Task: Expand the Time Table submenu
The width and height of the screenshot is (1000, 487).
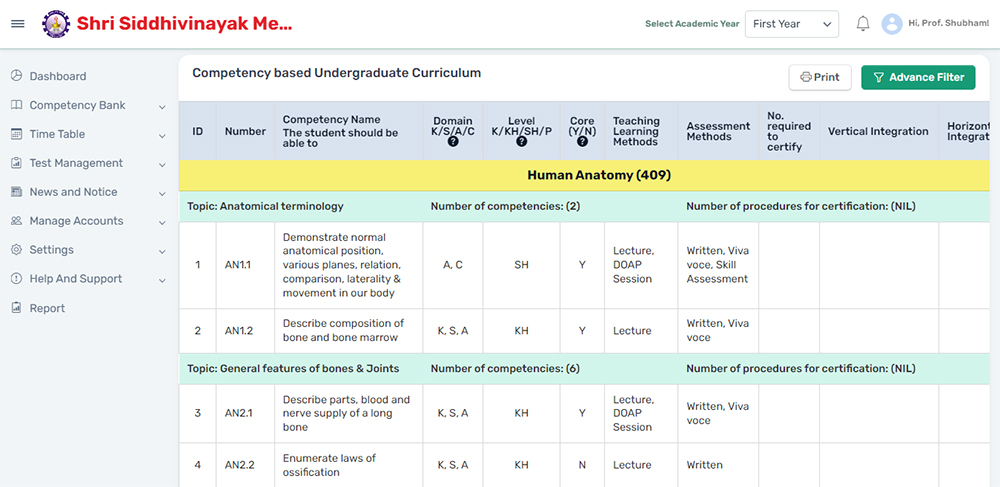Action: 88,134
